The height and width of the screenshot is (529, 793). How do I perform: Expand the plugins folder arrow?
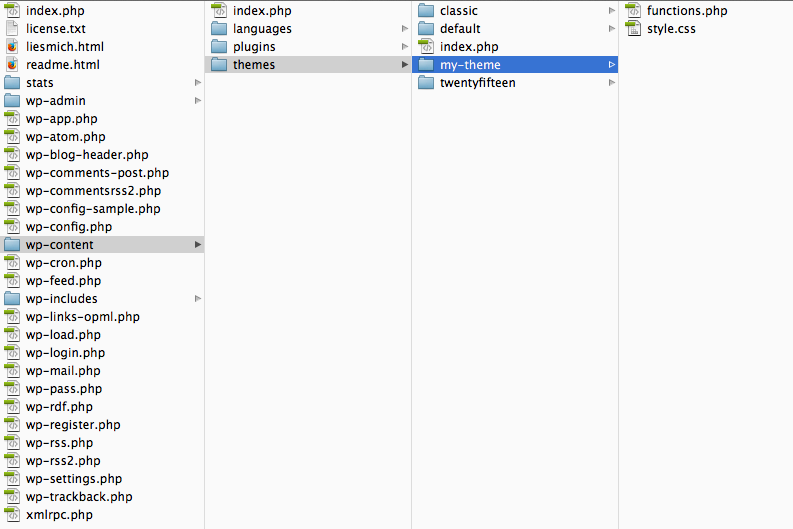pyautogui.click(x=405, y=47)
